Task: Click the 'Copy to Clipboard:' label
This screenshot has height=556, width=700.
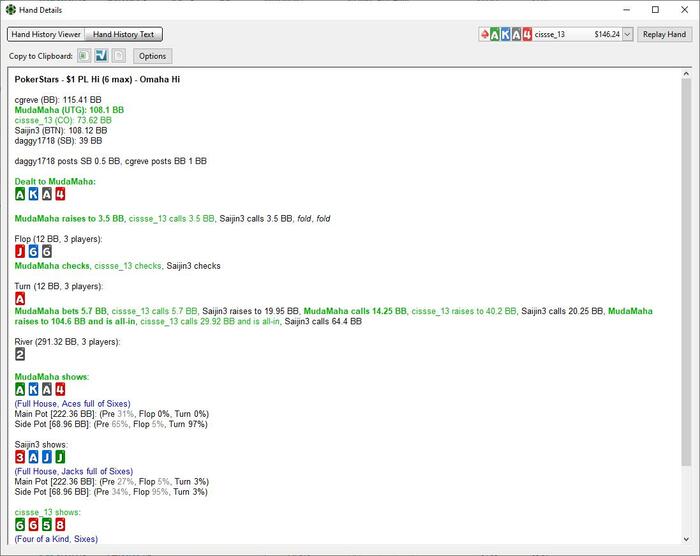Action: tap(41, 56)
